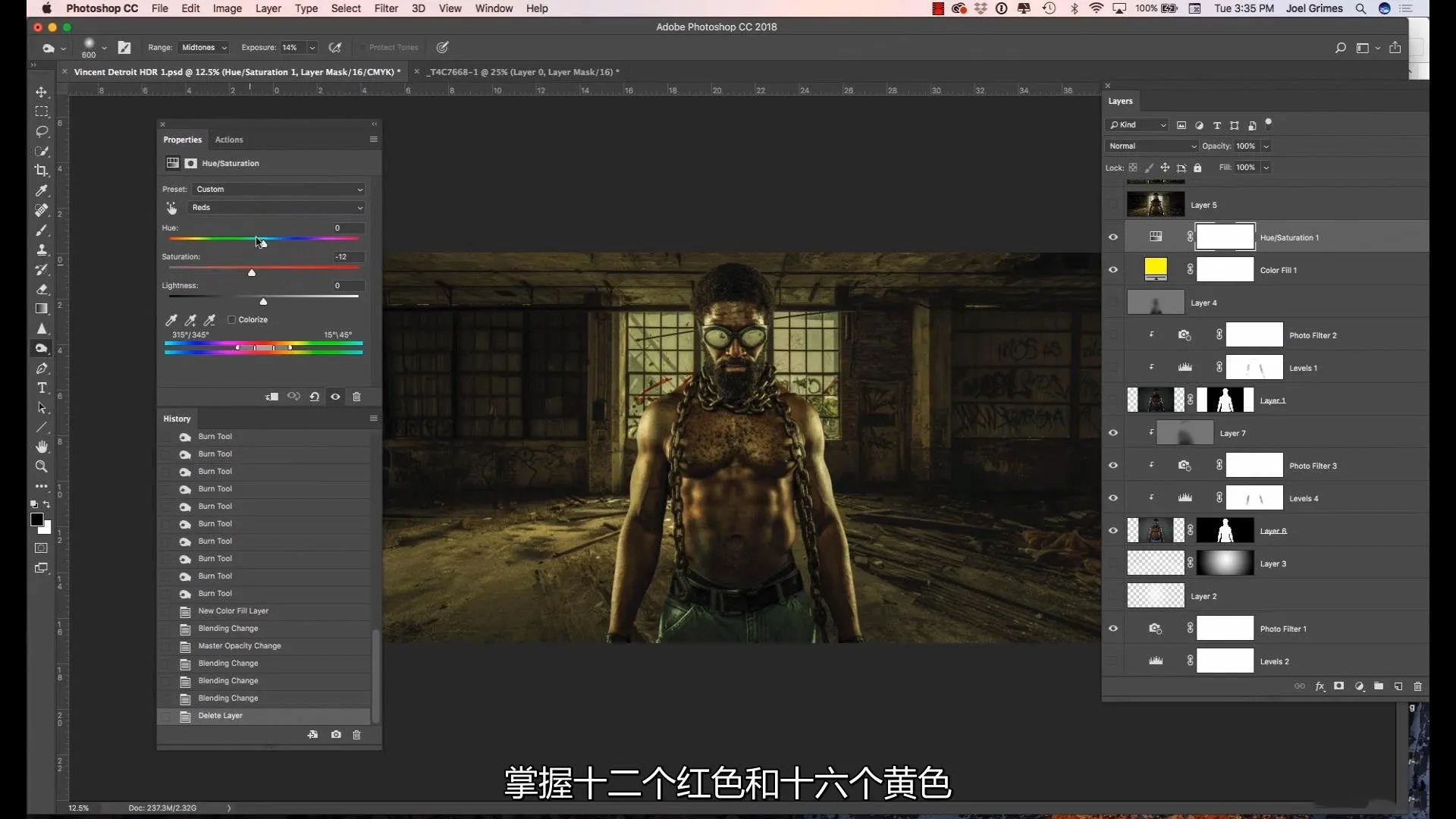1456x819 pixels.
Task: Open the Normal blend mode dropdown
Action: pyautogui.click(x=1152, y=146)
